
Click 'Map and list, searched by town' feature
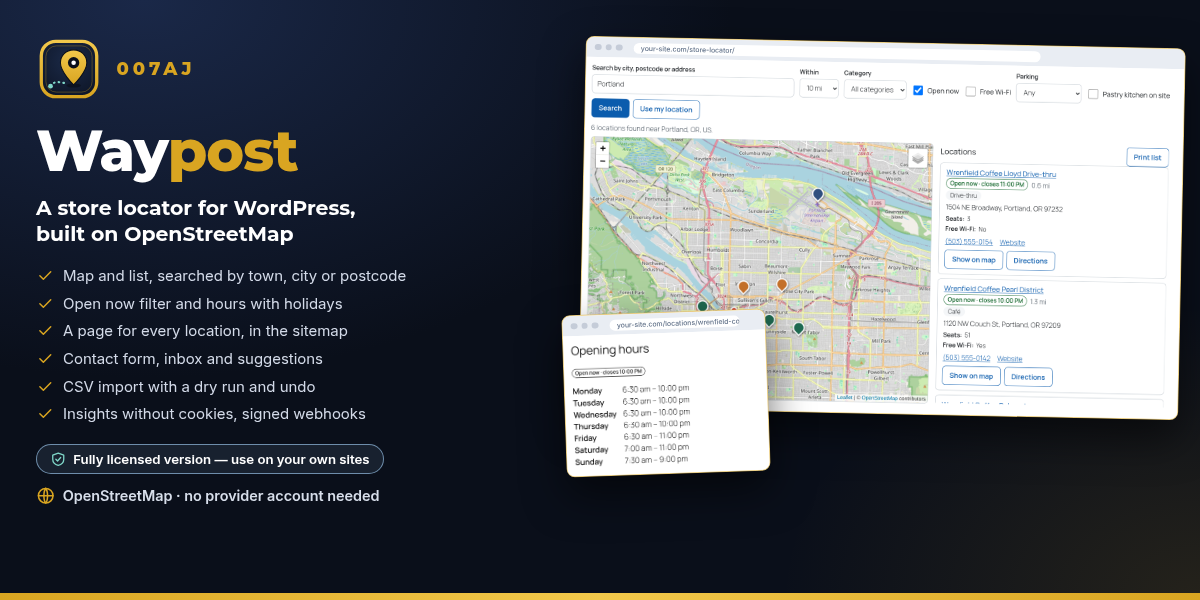tap(234, 276)
